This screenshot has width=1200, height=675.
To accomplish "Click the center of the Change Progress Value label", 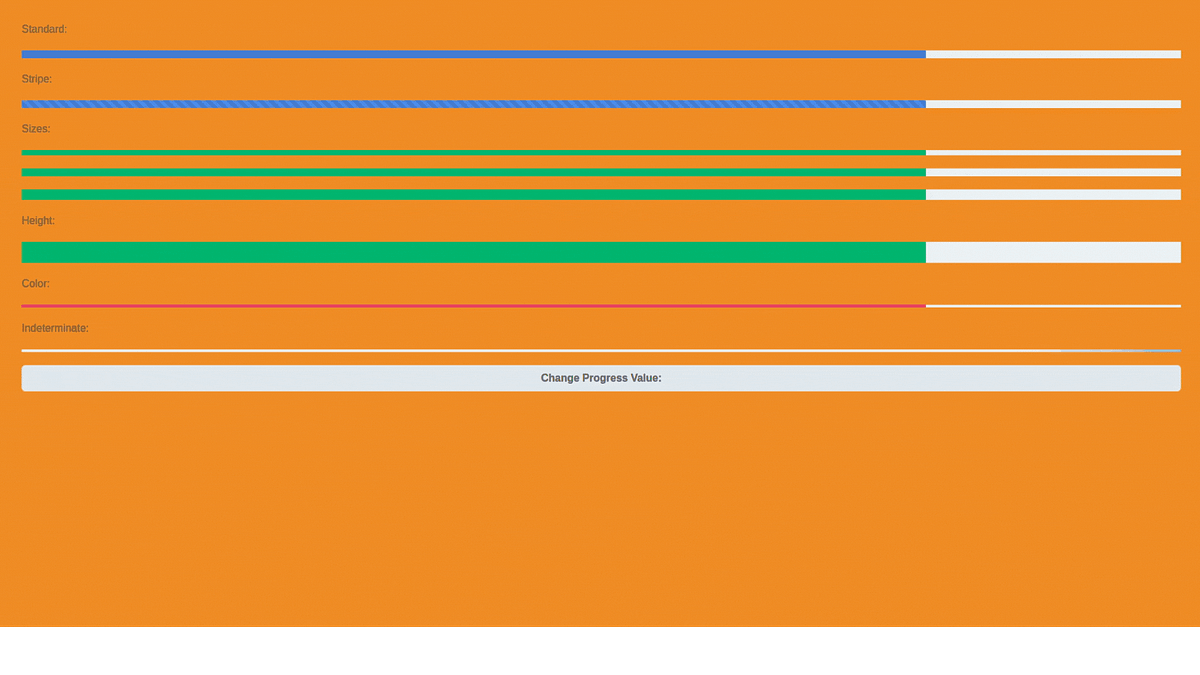I will pyautogui.click(x=600, y=378).
